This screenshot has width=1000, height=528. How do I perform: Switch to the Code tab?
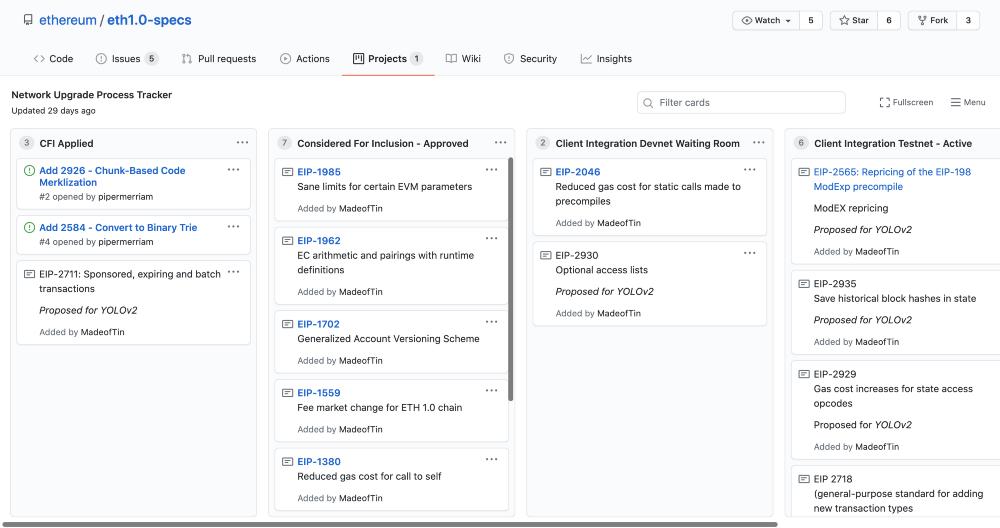pyautogui.click(x=53, y=59)
